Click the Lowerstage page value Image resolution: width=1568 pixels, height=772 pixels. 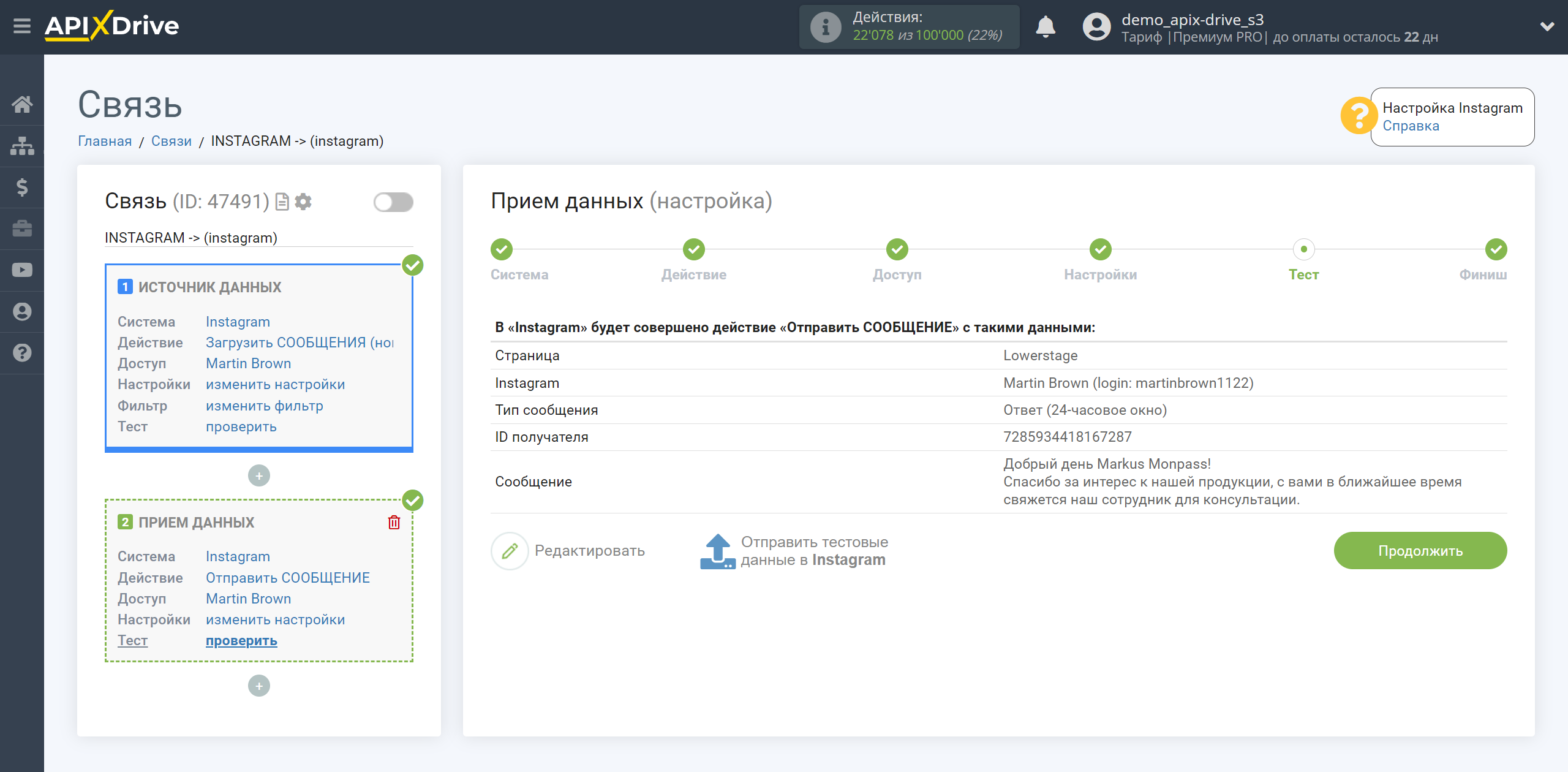(1040, 355)
